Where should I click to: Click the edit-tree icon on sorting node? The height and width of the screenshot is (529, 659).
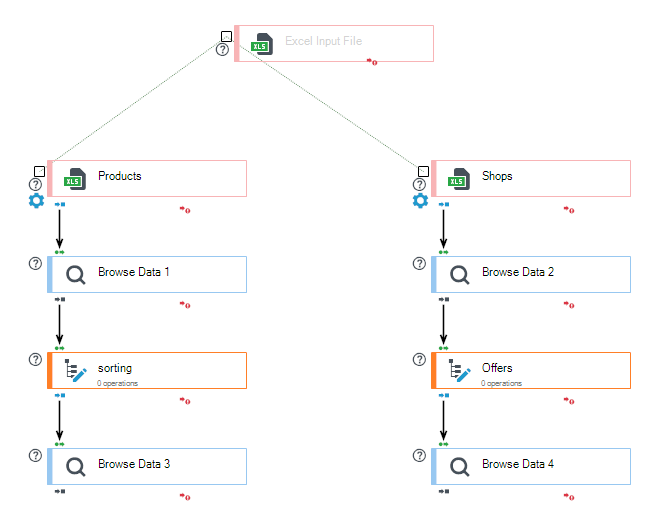tap(76, 370)
